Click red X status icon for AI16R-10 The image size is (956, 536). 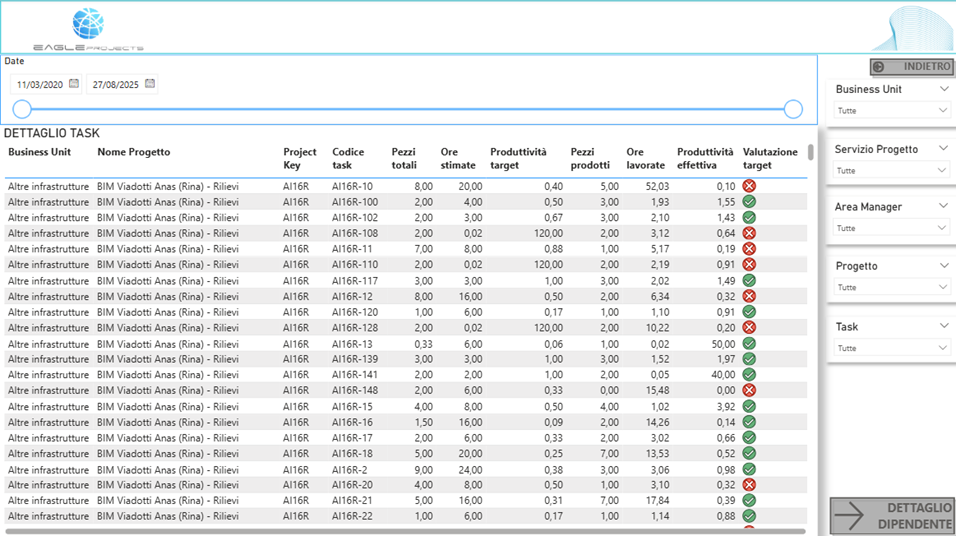pos(749,186)
